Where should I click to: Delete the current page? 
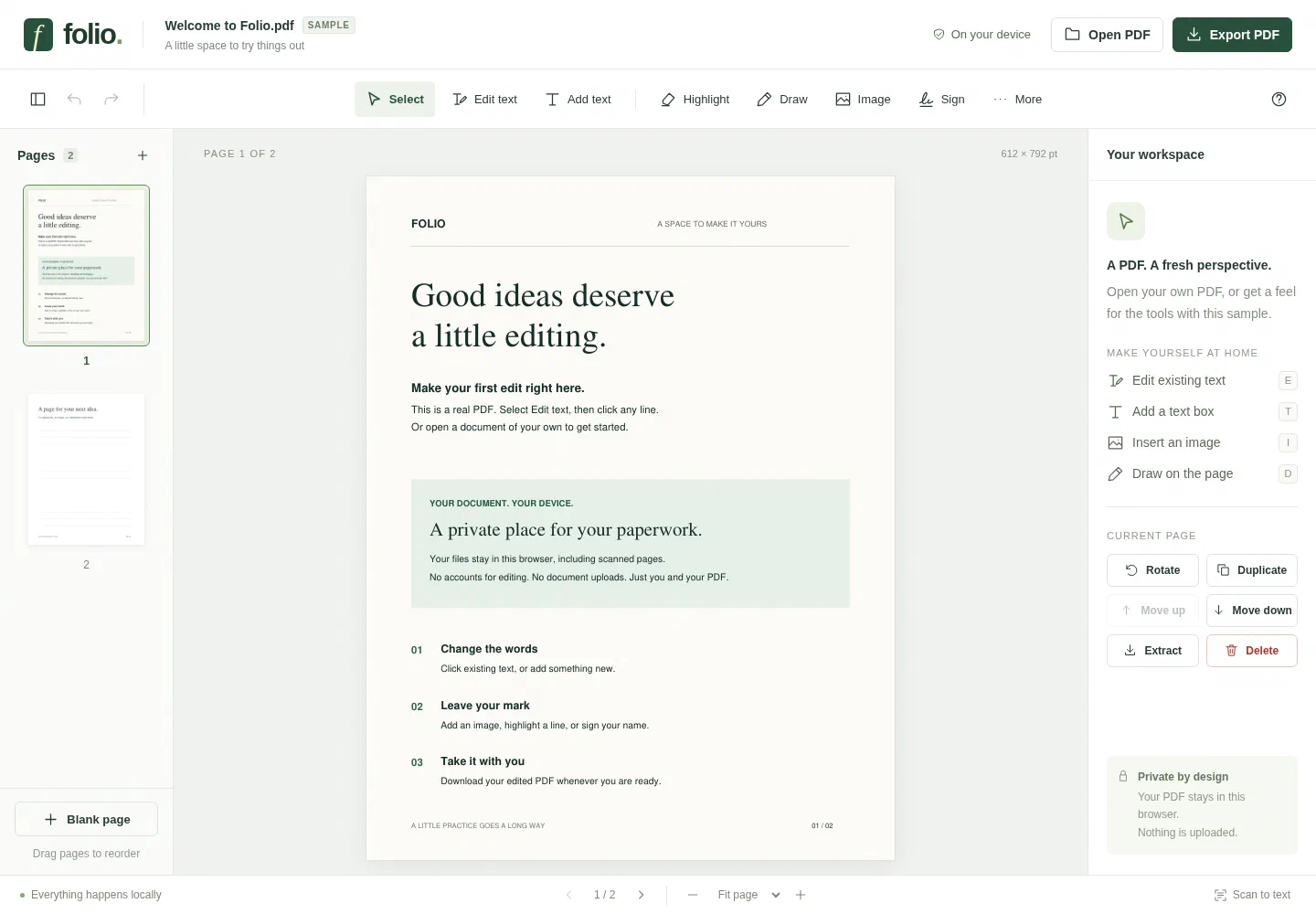point(1252,651)
